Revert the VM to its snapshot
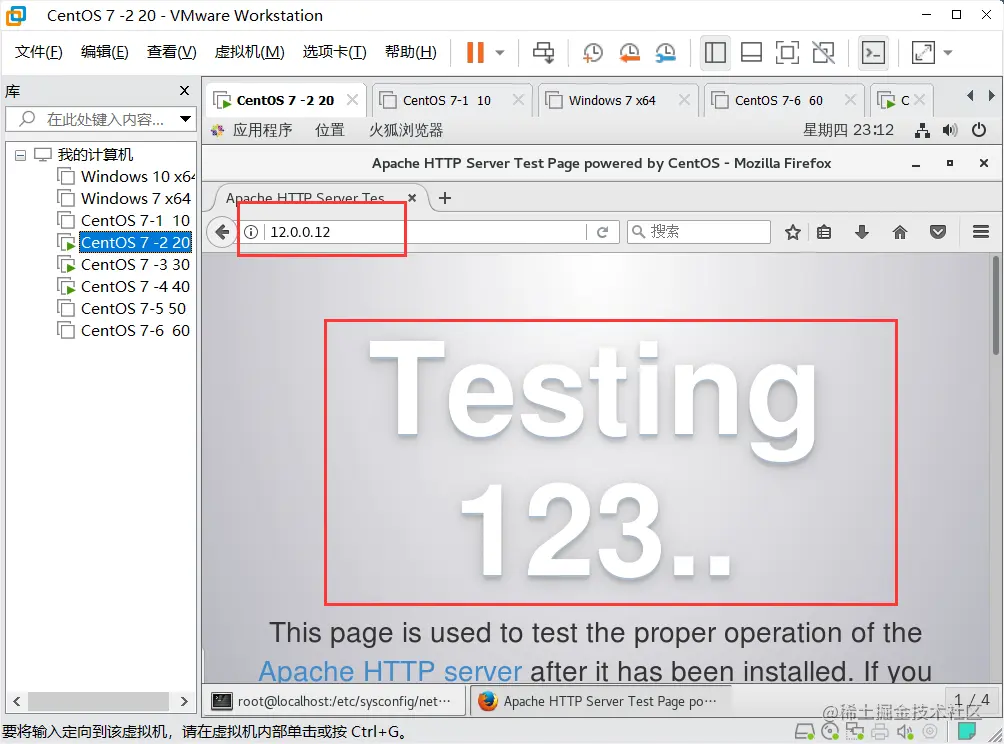The height and width of the screenshot is (744, 1004). tap(629, 53)
